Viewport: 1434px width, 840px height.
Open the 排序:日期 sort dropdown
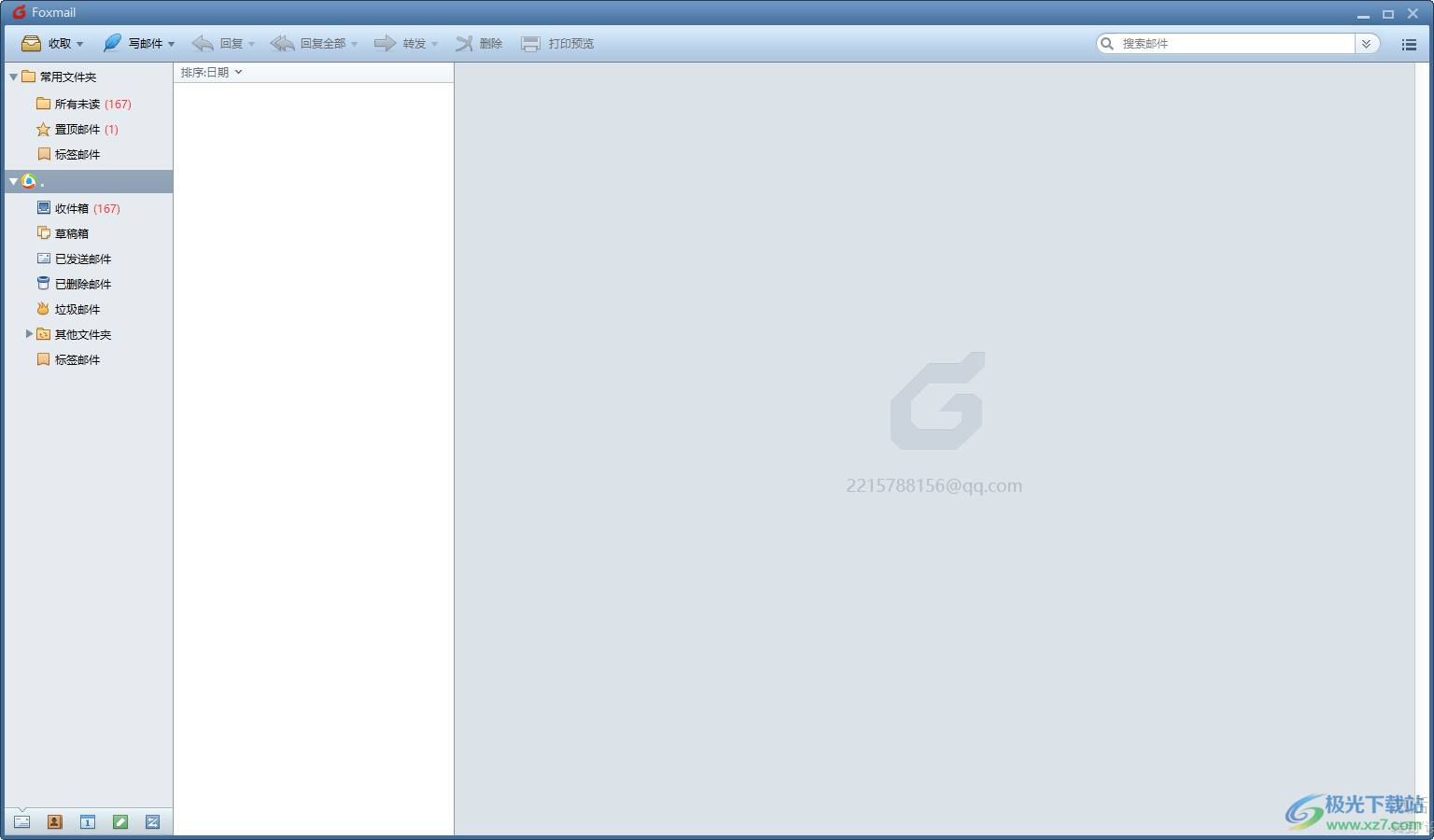click(212, 72)
